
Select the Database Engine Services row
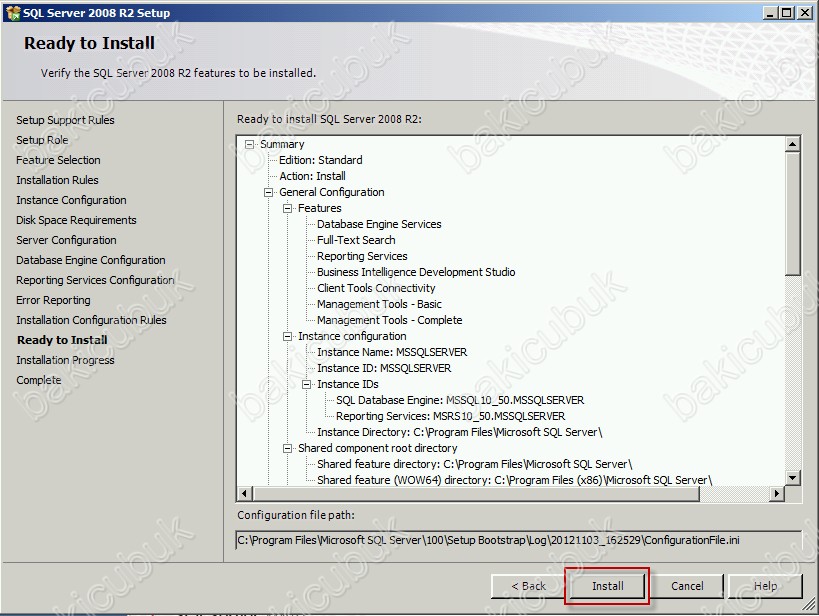tap(379, 224)
